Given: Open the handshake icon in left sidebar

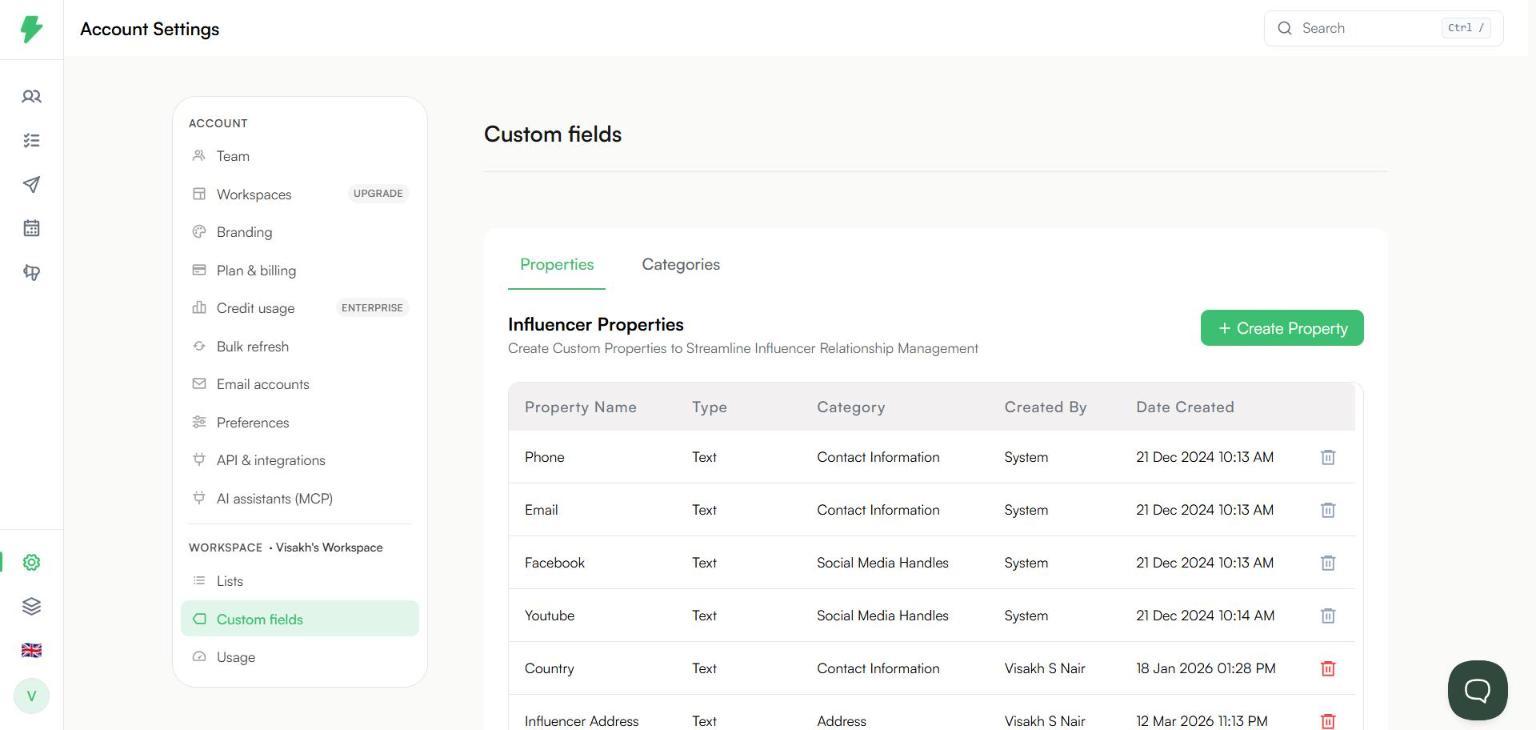Looking at the screenshot, I should pos(31,272).
